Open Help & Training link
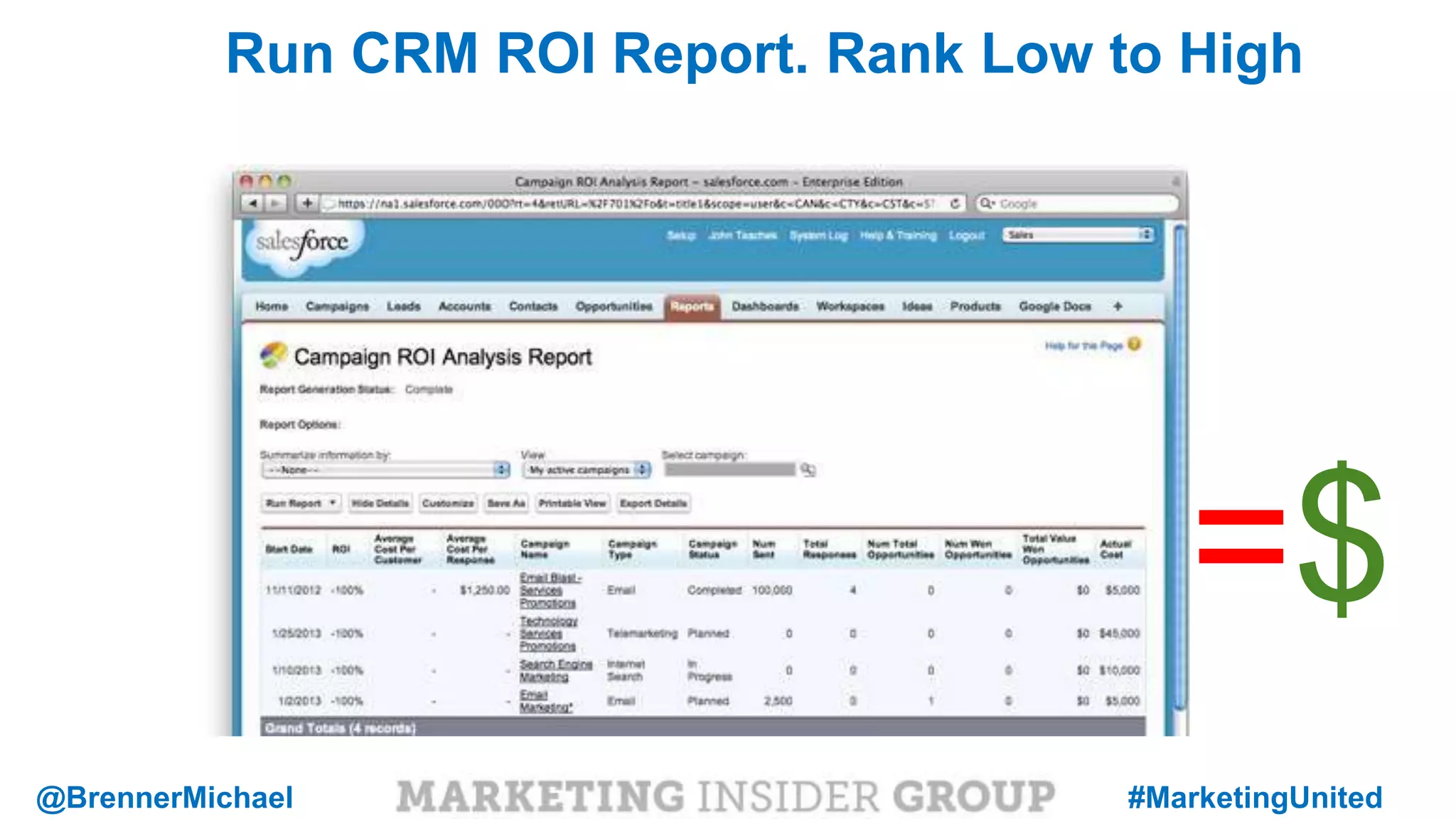This screenshot has height=819, width=1456. (898, 235)
